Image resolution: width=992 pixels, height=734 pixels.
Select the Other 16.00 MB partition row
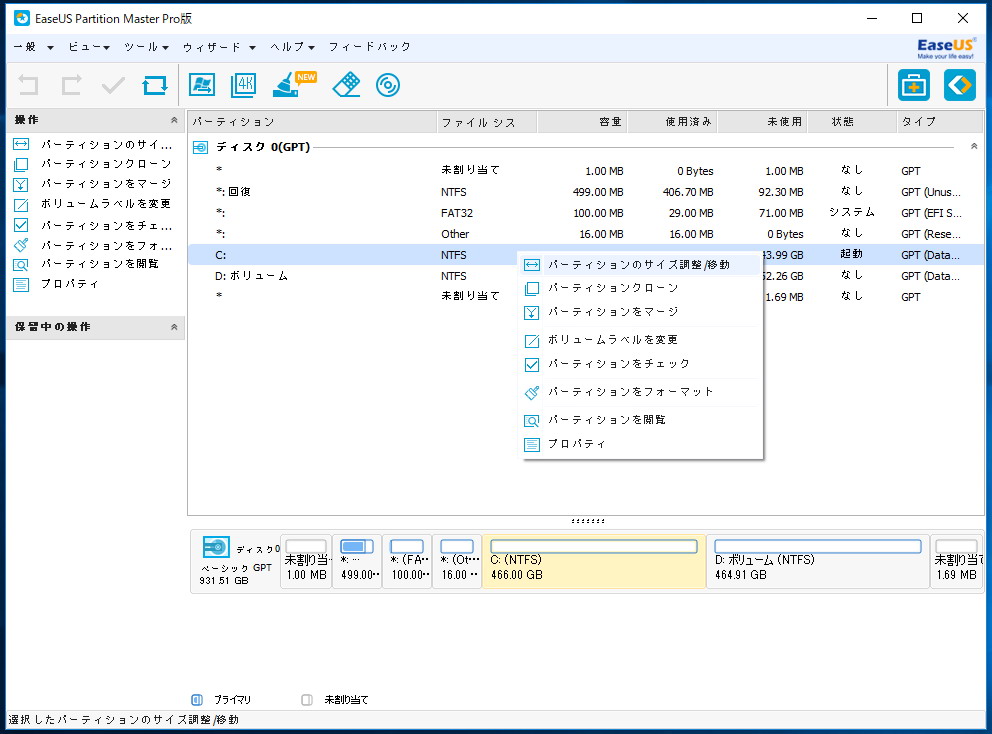(x=586, y=233)
